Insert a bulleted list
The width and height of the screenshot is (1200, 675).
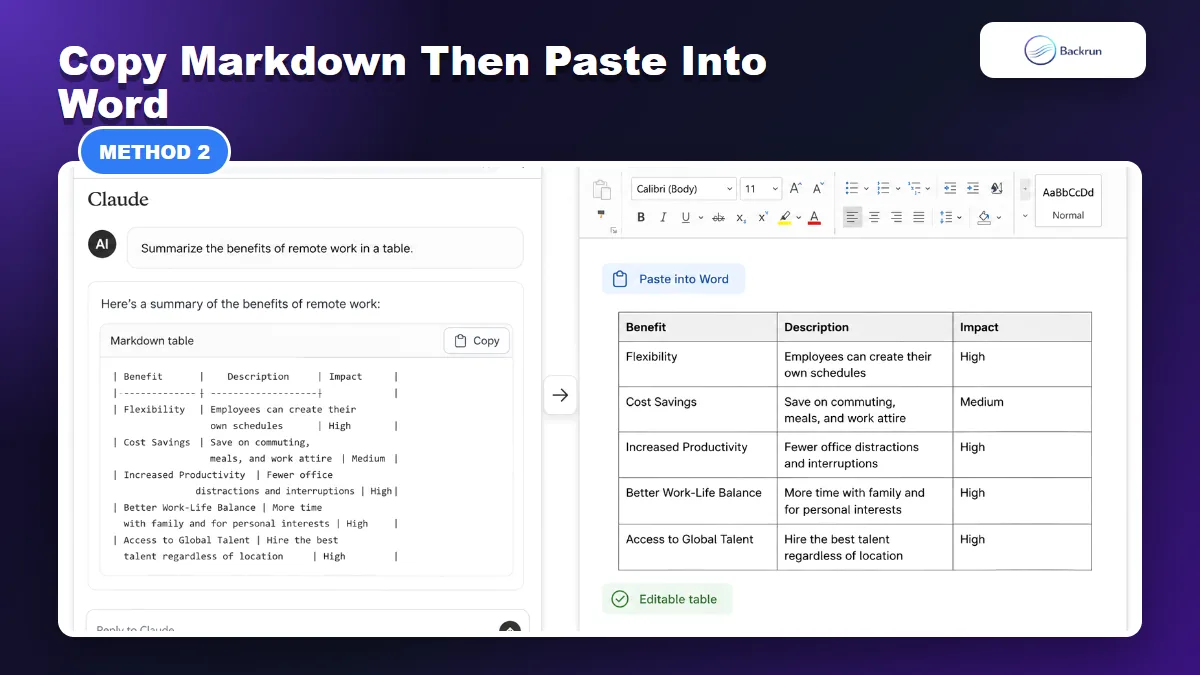tap(851, 188)
